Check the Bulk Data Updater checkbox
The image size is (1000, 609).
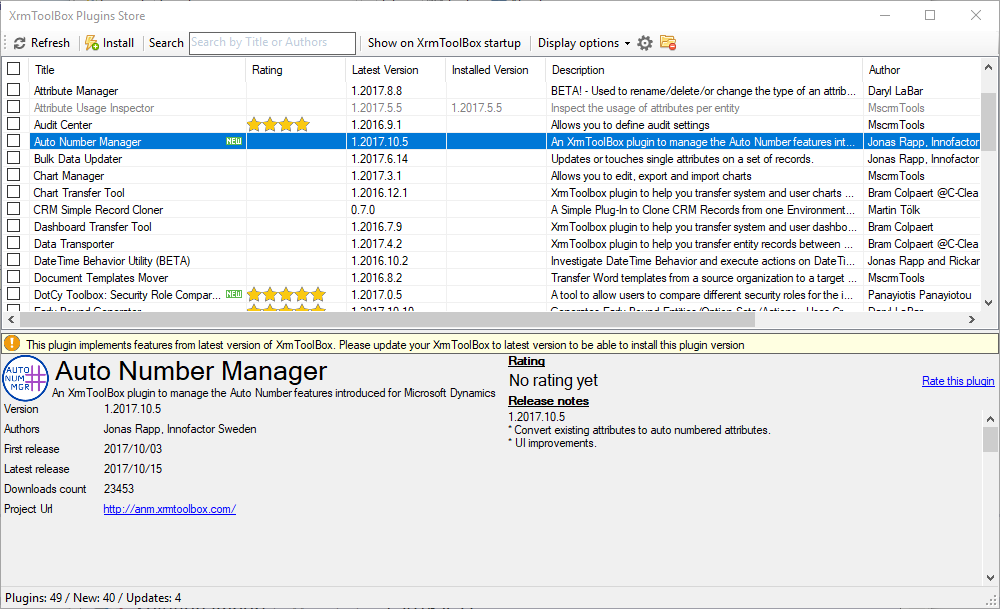(x=13, y=158)
